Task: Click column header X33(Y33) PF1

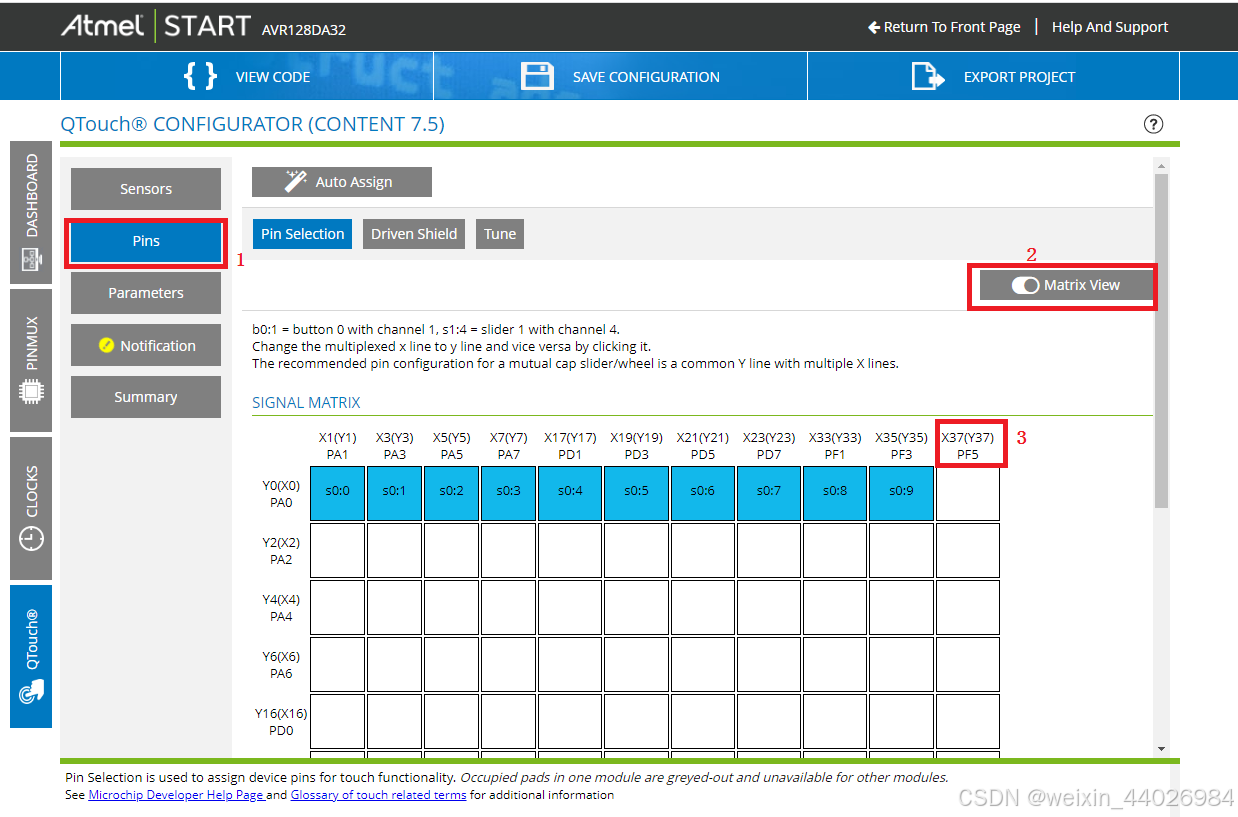Action: pos(835,446)
